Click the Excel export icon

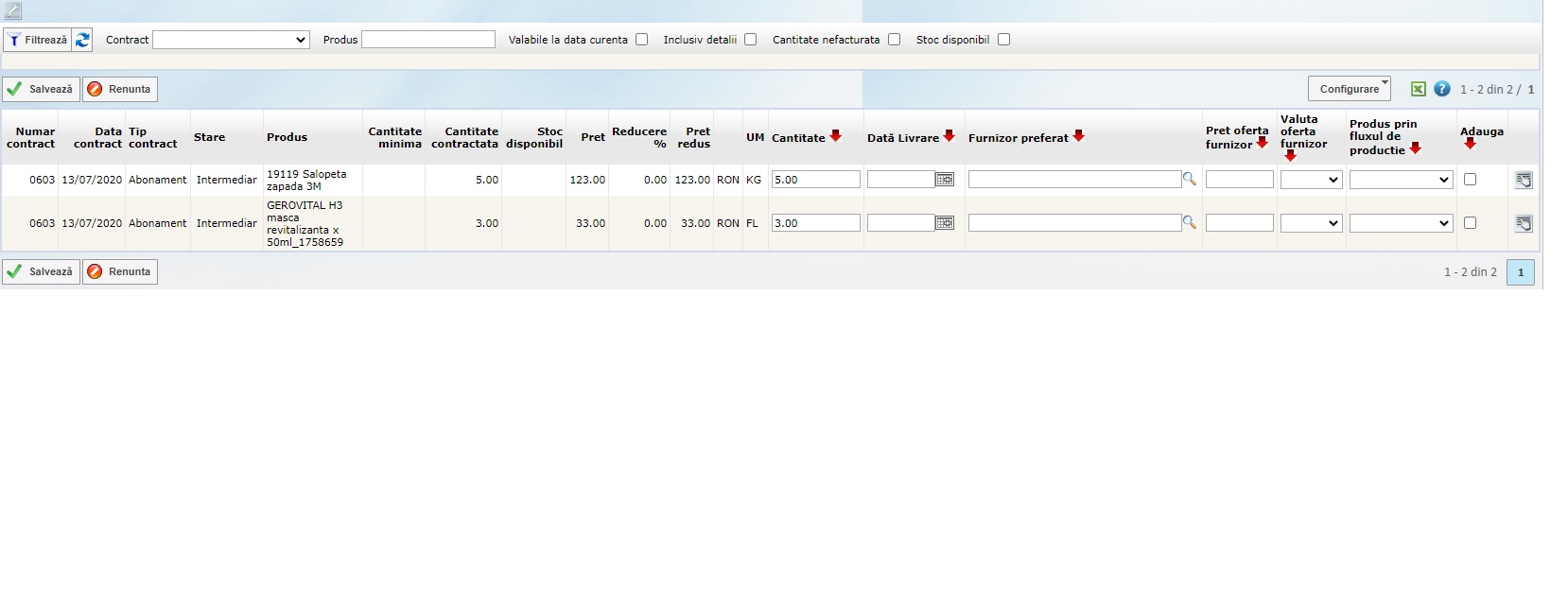point(1418,89)
